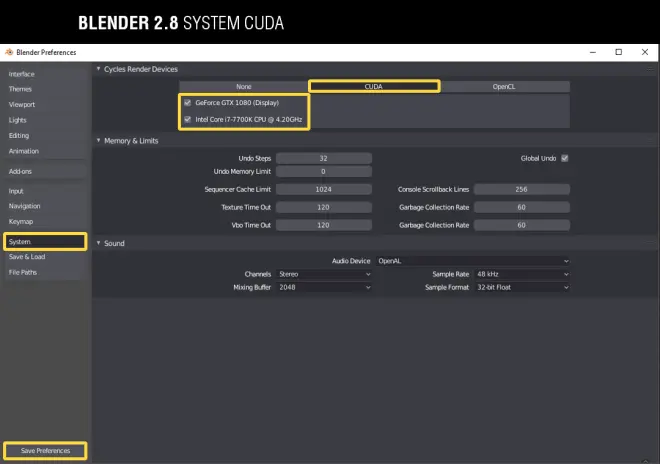Collapse the Memory & Limits panel
660x464 pixels.
[98, 140]
